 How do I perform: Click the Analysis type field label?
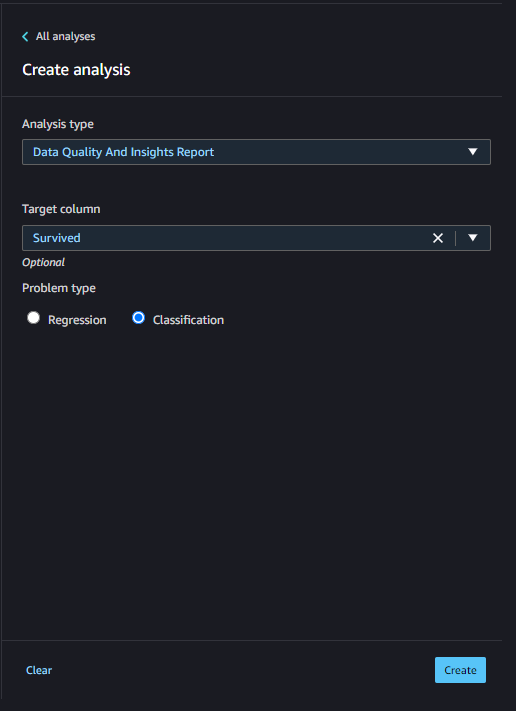click(x=58, y=124)
